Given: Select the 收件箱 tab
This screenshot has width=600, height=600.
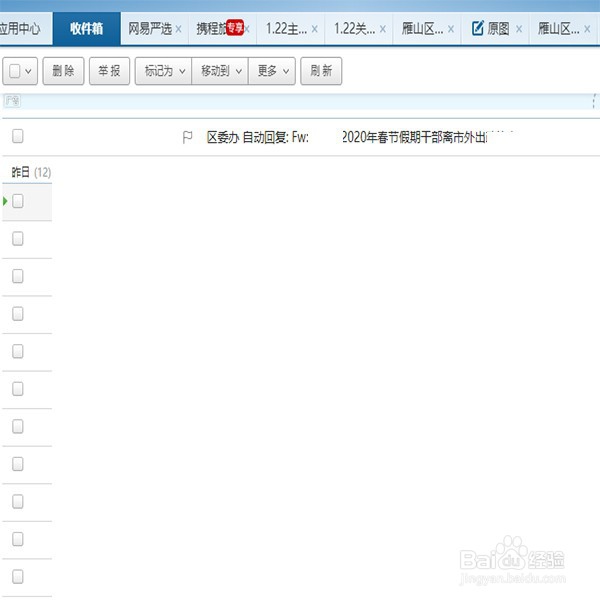Looking at the screenshot, I should (x=86, y=29).
